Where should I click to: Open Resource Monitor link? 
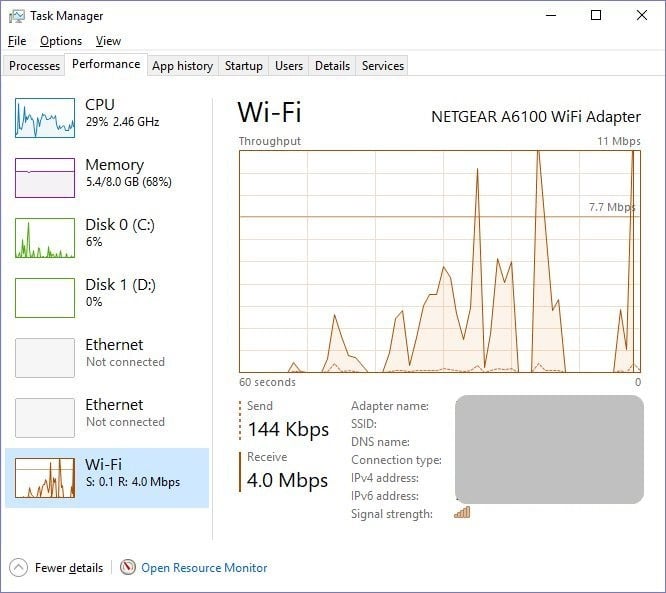pos(204,567)
